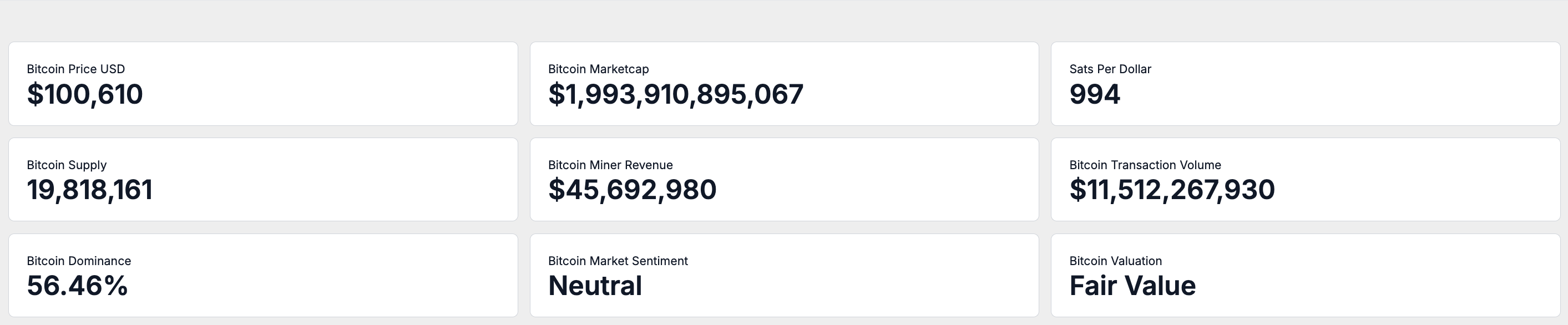Select the Bitcoin Price USD label
Screen dimensions: 1568x325
point(75,69)
